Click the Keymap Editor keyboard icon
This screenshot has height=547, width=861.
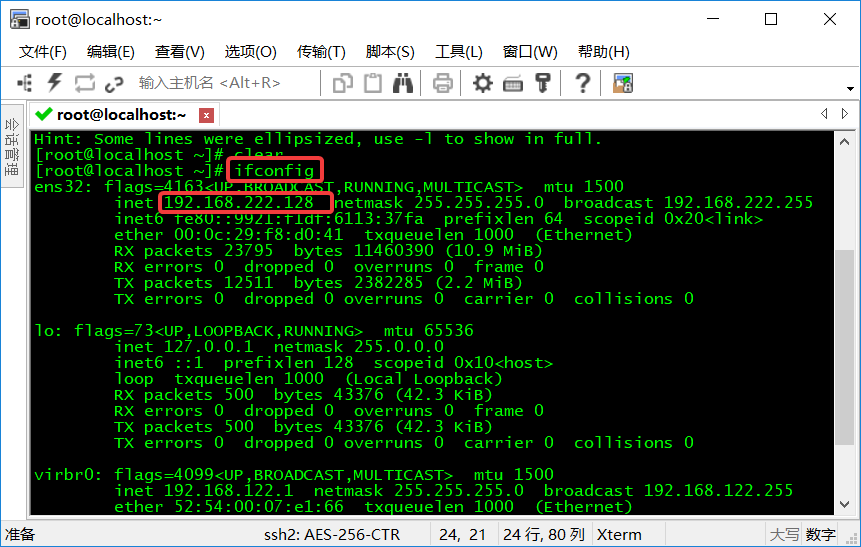[513, 84]
